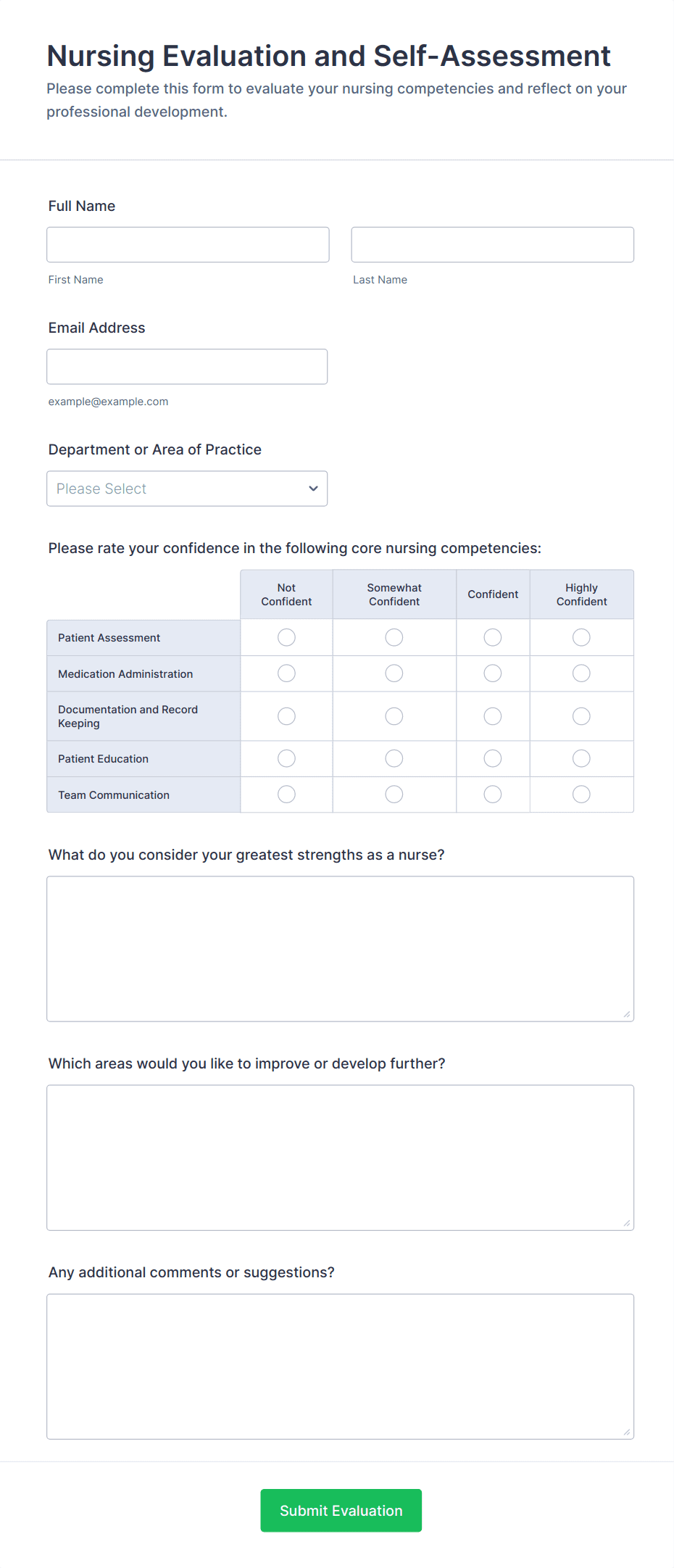The image size is (674, 1568).
Task: Click the Last Name field
Action: tap(492, 244)
